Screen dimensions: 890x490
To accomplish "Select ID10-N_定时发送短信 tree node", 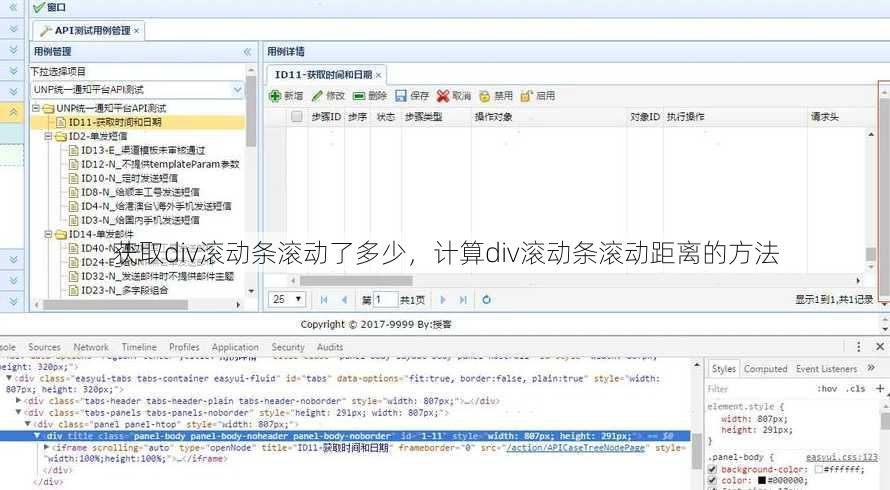I will 129,178.
